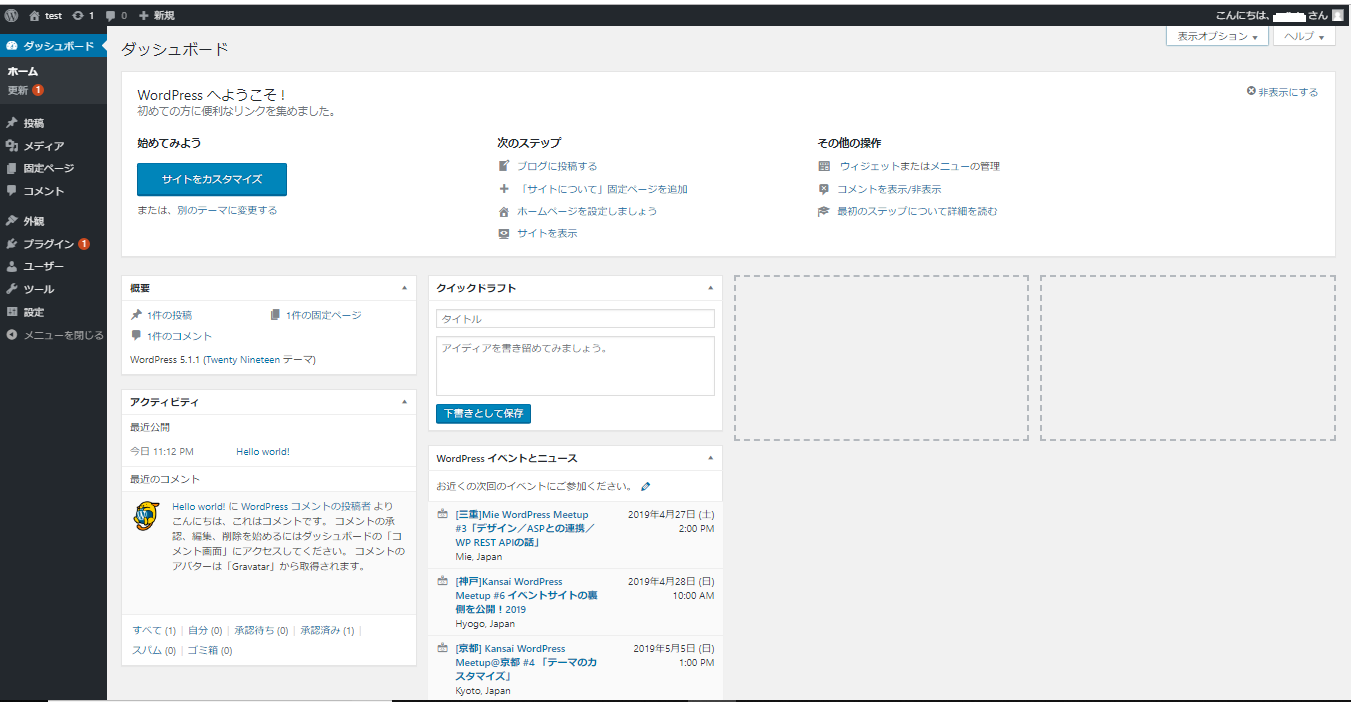The height and width of the screenshot is (702, 1351).
Task: Click the plus icon by 「サイトについて」固定ページを追加
Action: pyautogui.click(x=504, y=189)
